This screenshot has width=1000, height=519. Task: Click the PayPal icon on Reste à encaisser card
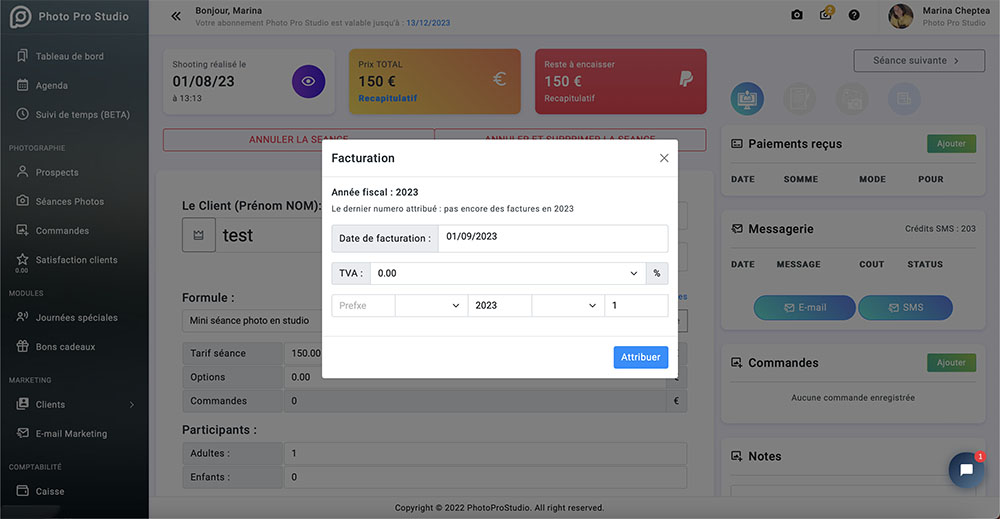[x=686, y=79]
